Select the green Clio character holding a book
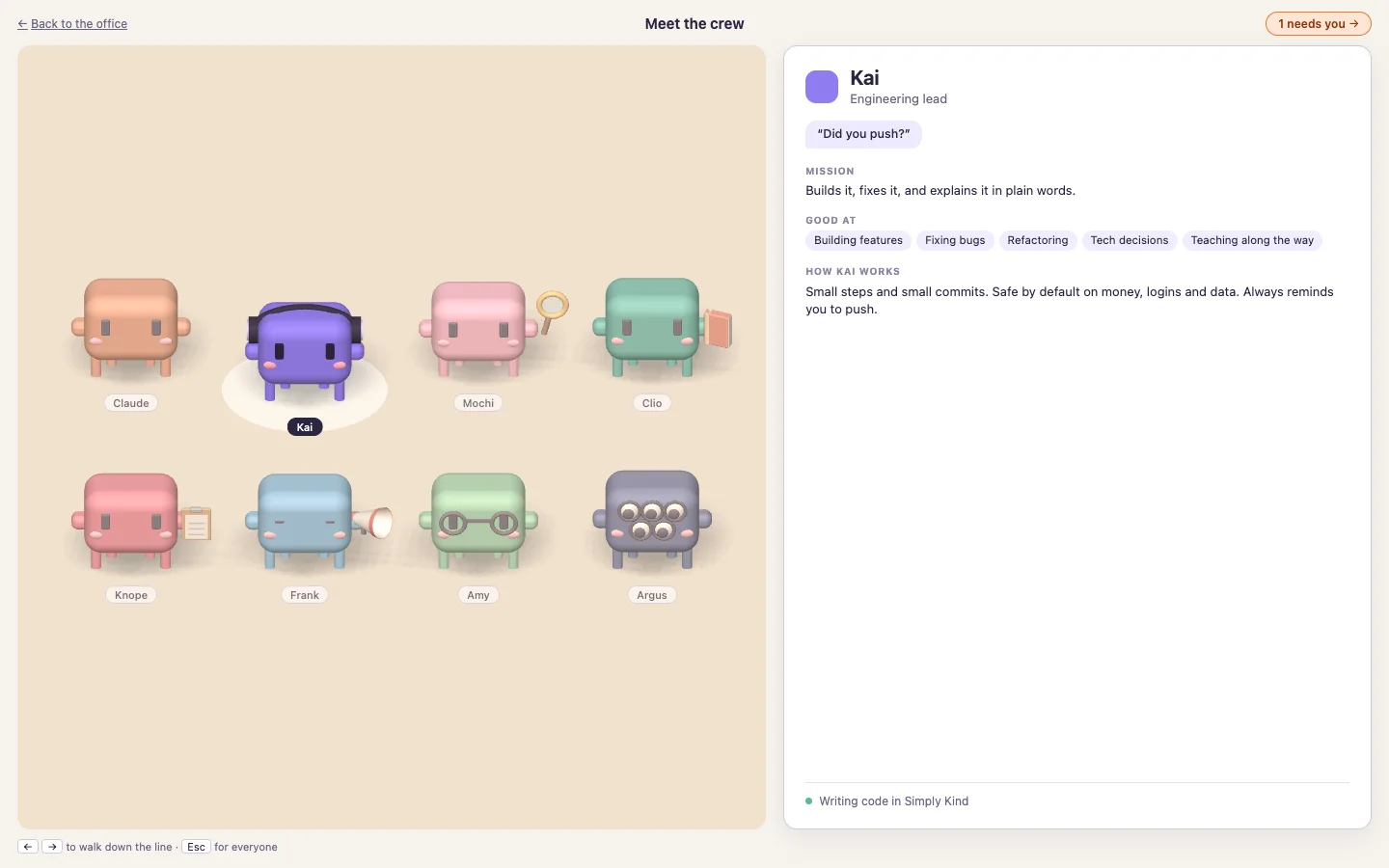Viewport: 1389px width, 868px height. point(661,328)
